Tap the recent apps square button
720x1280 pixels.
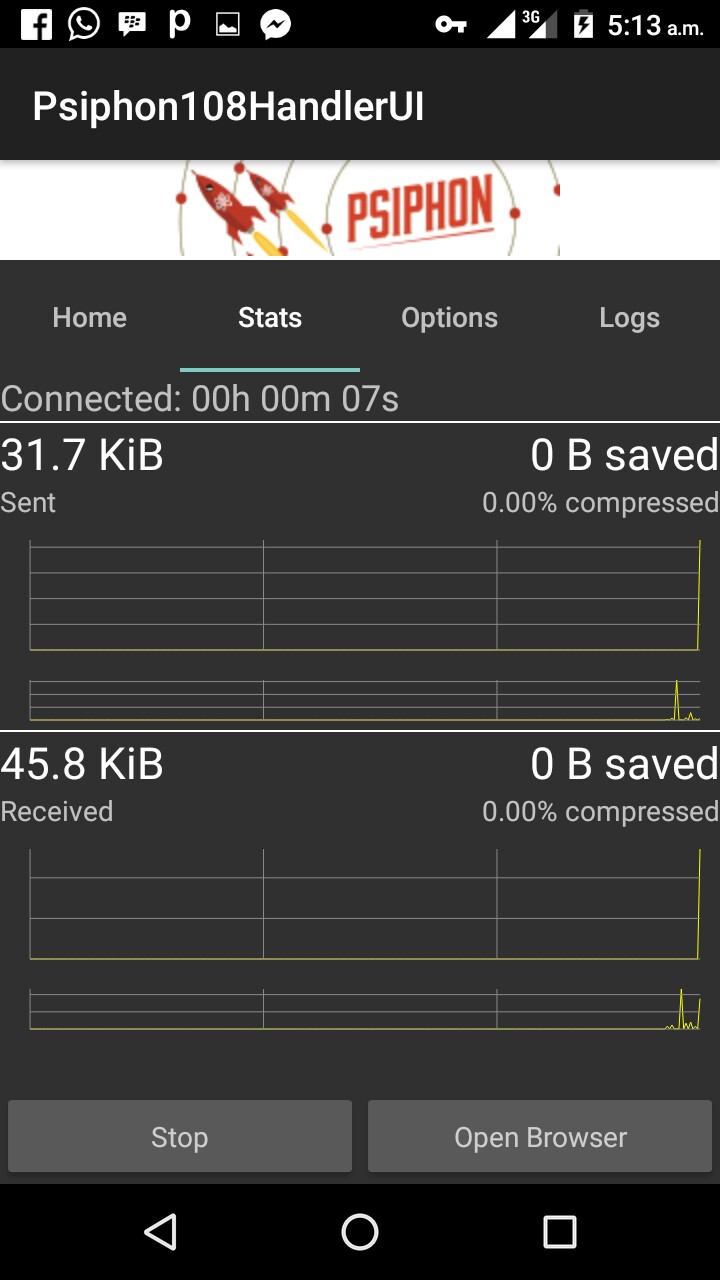pyautogui.click(x=560, y=1232)
